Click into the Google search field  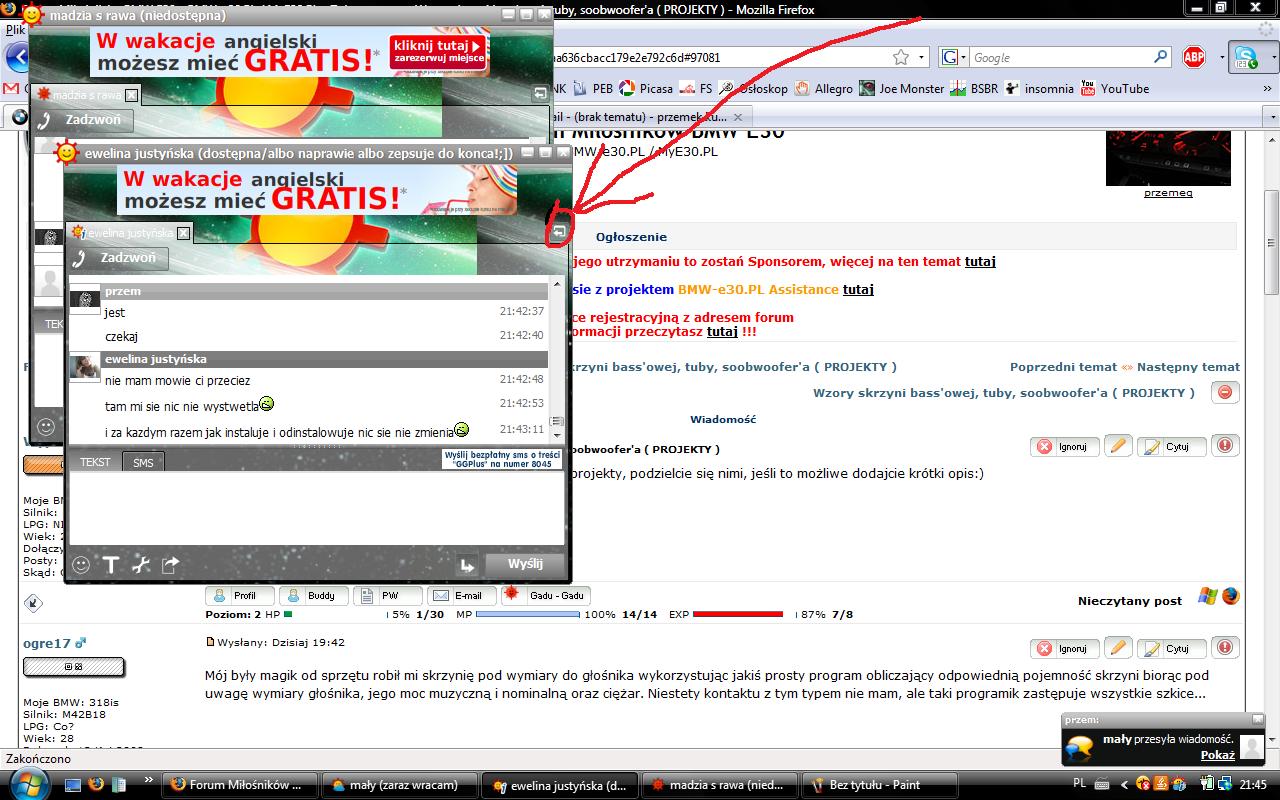point(1060,58)
